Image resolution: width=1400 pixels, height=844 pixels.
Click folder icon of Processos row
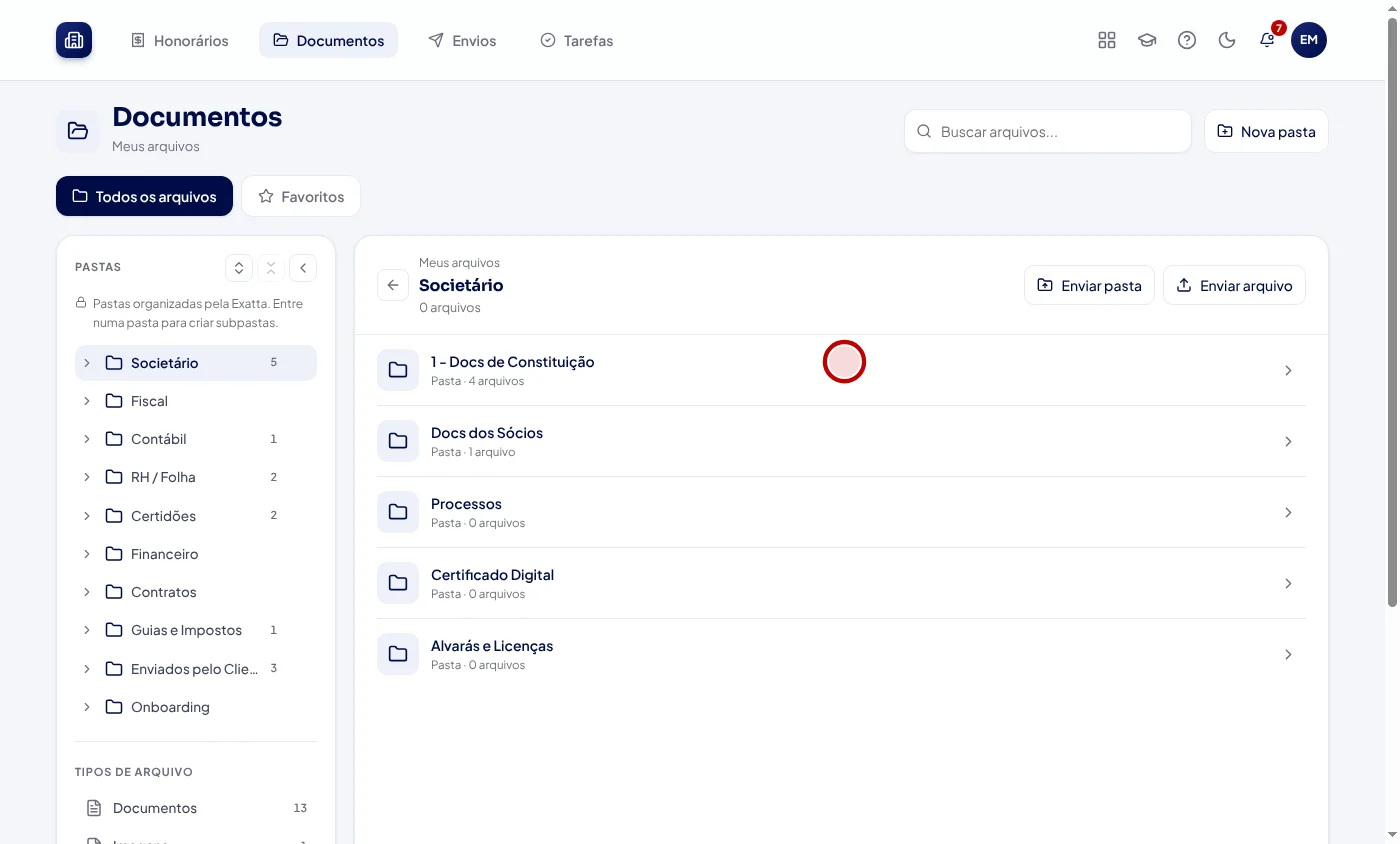pyautogui.click(x=398, y=512)
